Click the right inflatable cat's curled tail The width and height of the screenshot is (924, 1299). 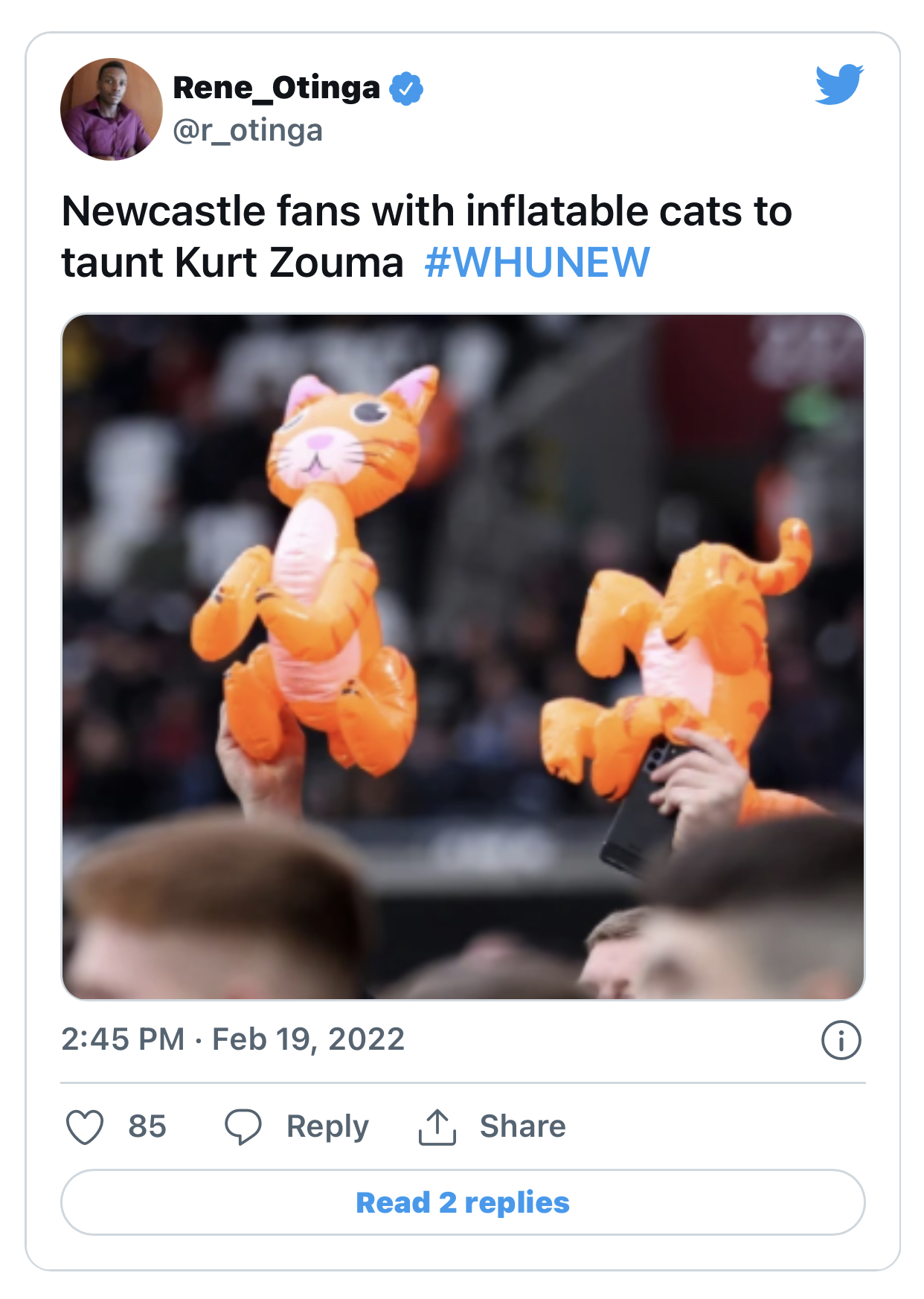point(790,554)
